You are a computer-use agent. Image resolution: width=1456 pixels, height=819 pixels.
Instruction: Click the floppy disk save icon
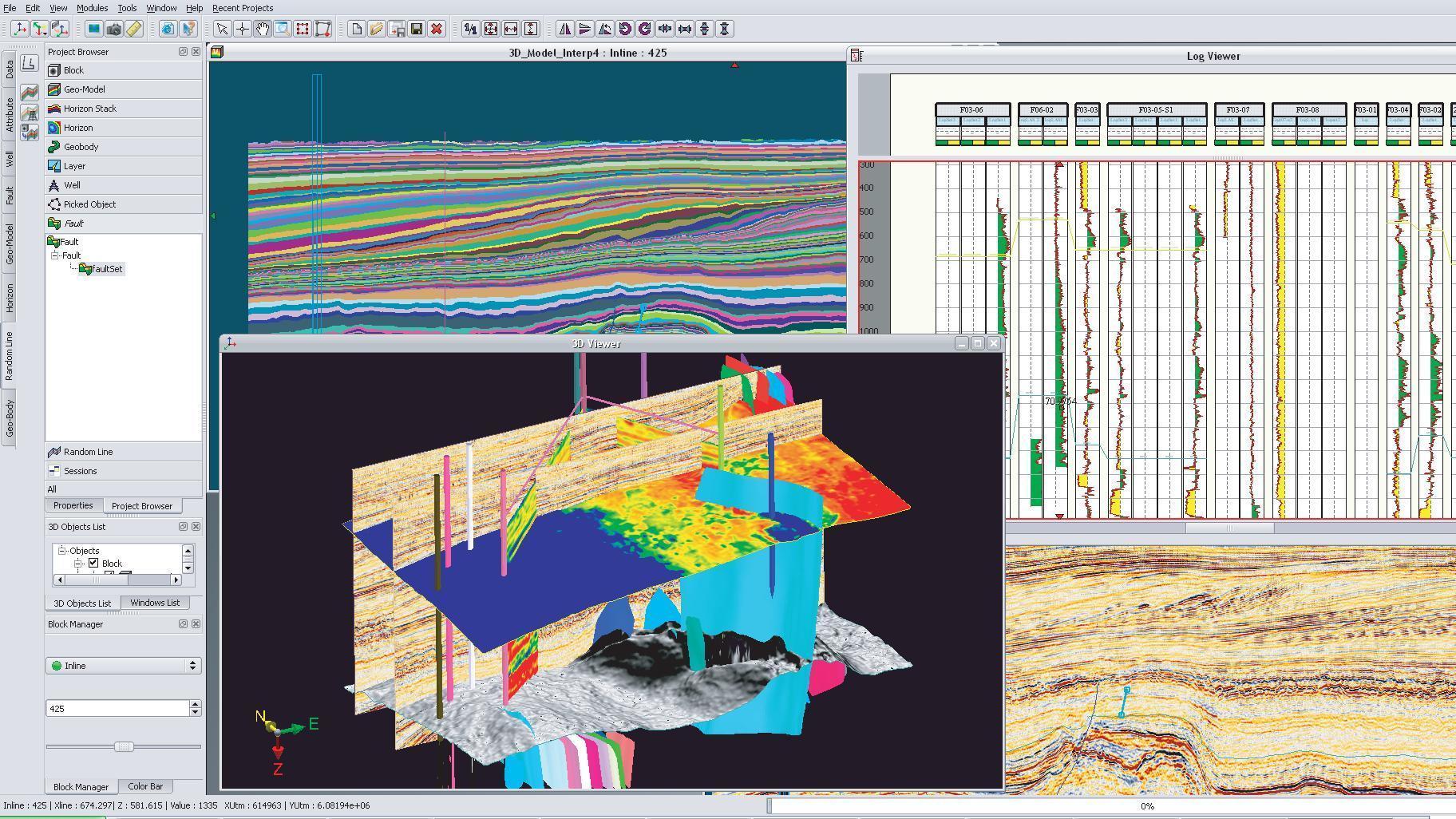(x=416, y=29)
